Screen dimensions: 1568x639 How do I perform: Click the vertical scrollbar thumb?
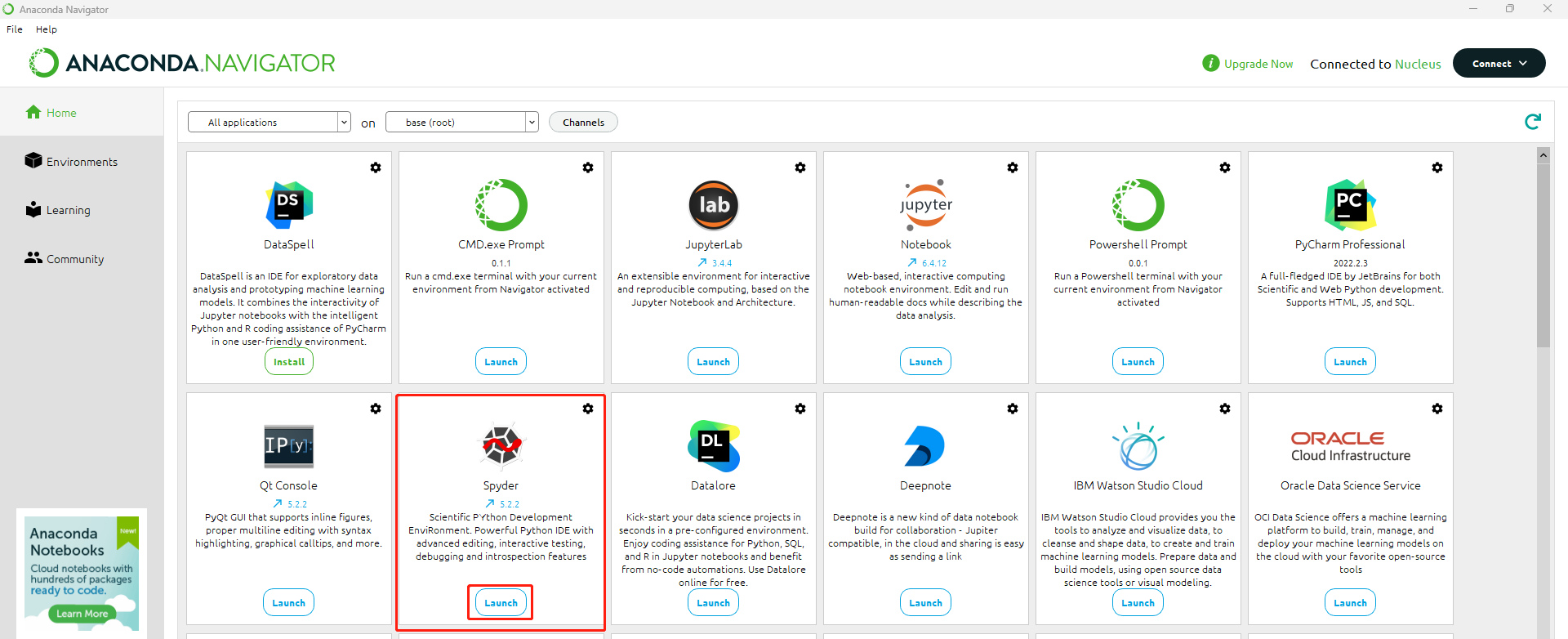1543,255
